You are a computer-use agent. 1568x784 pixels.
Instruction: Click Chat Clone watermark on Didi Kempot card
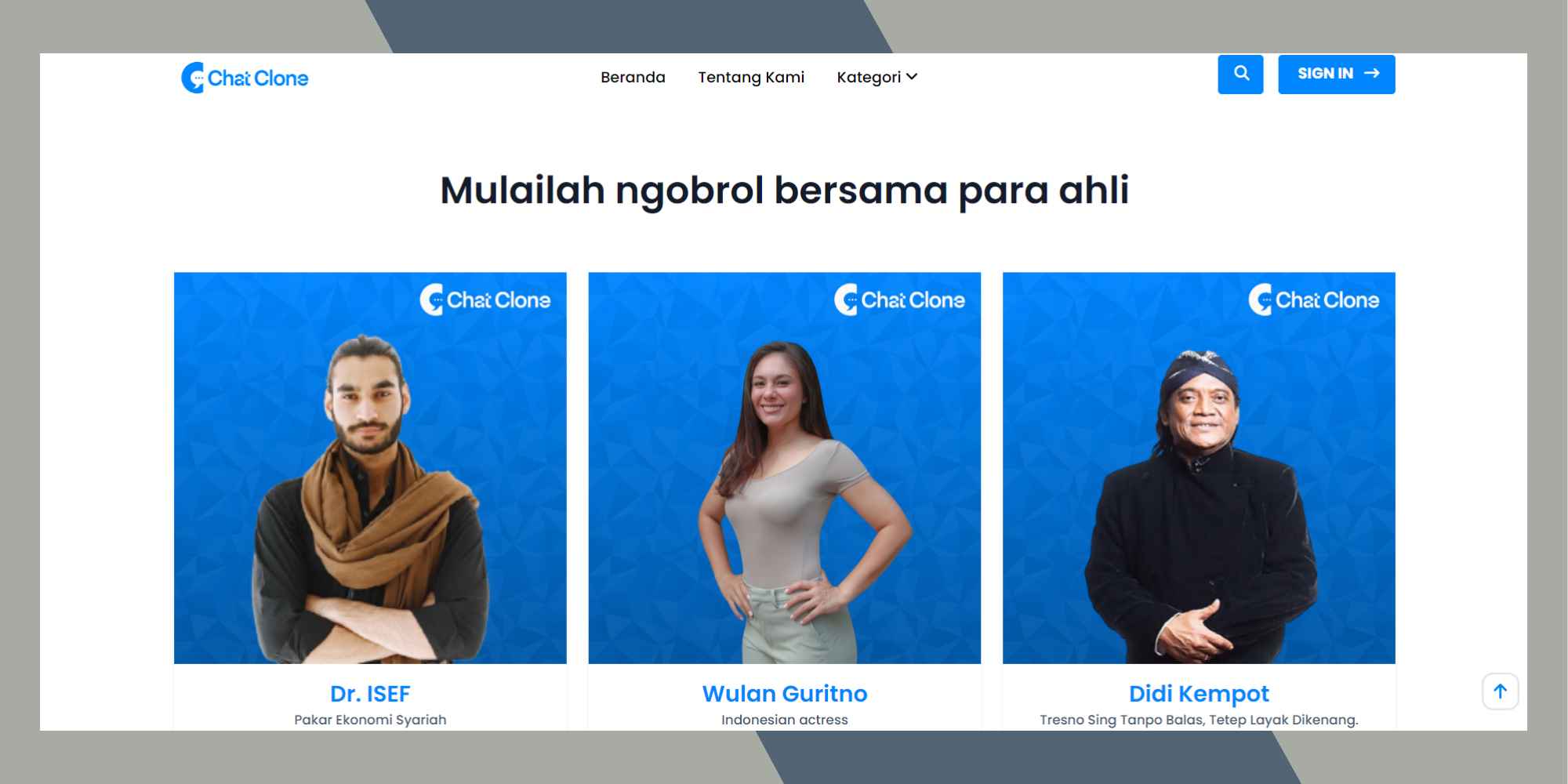(x=1314, y=299)
